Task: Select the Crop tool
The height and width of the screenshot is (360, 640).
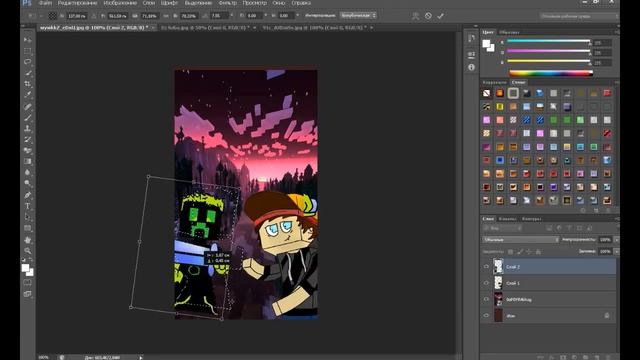Action: click(27, 84)
